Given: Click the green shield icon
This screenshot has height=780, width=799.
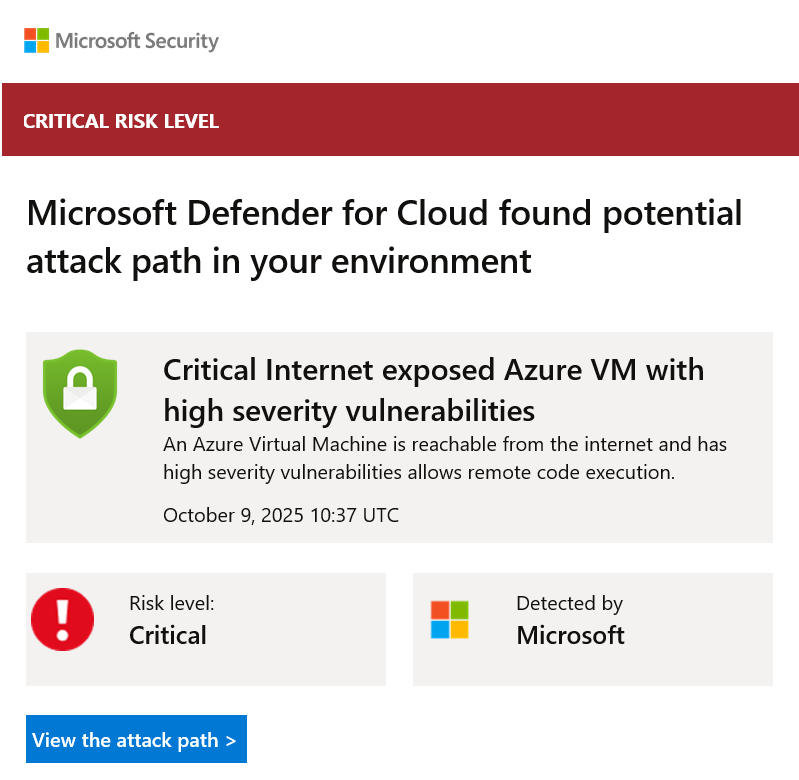Looking at the screenshot, I should pos(80,393).
